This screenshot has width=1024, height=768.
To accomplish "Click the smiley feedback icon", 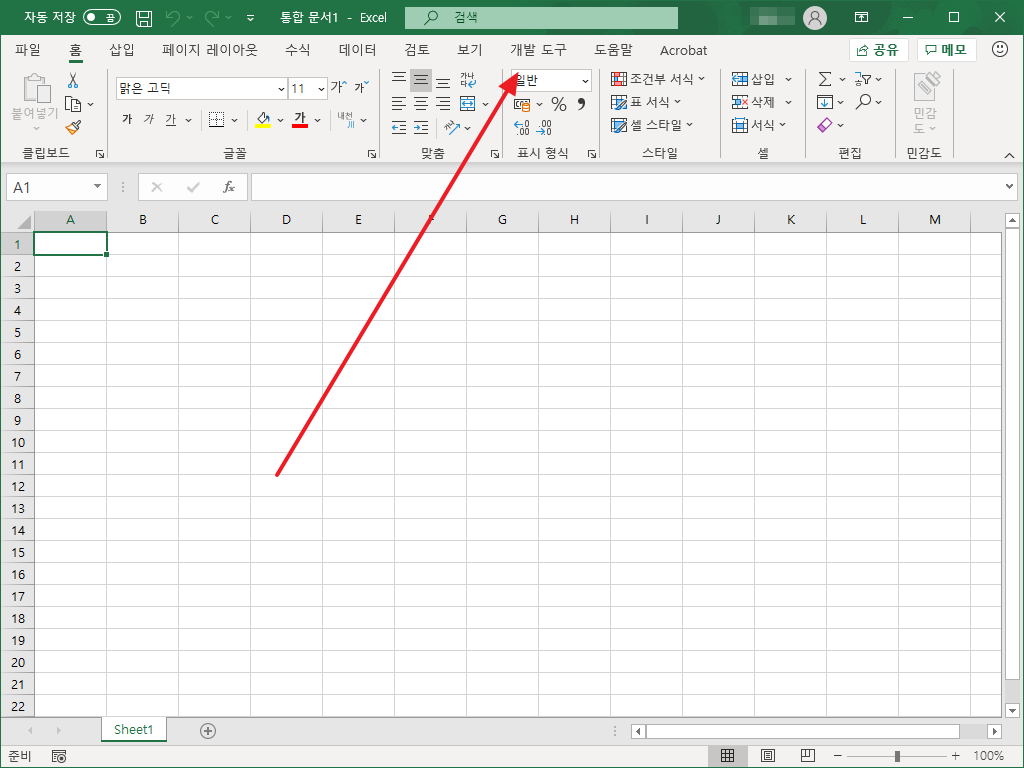I will [x=999, y=49].
